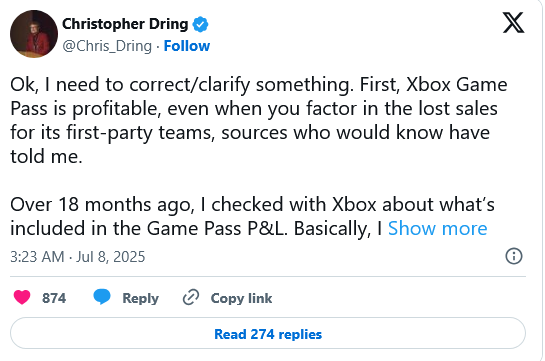The width and height of the screenshot is (545, 361).
Task: Click the second paragraph about Game Pass P&L
Action: pos(252,216)
